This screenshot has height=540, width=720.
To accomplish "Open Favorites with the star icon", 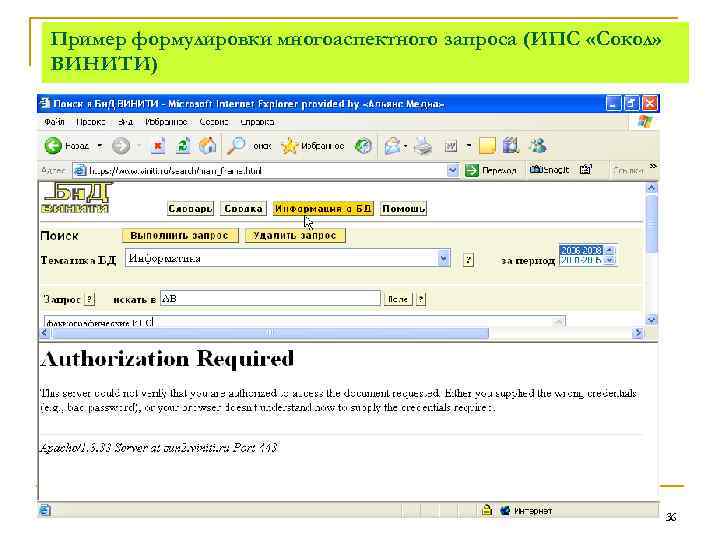I will (289, 146).
